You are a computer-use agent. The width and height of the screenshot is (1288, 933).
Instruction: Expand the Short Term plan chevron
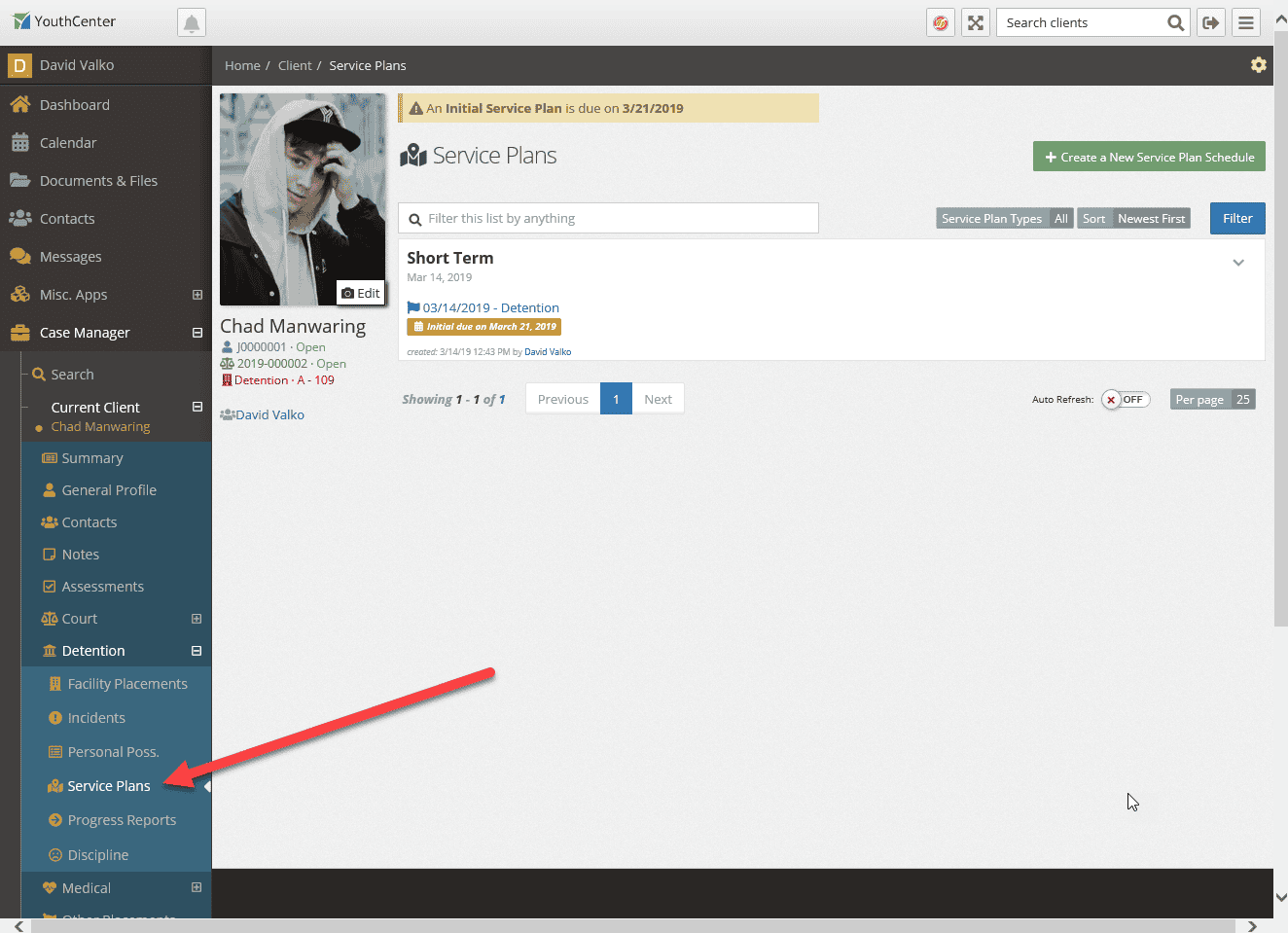pos(1238,263)
